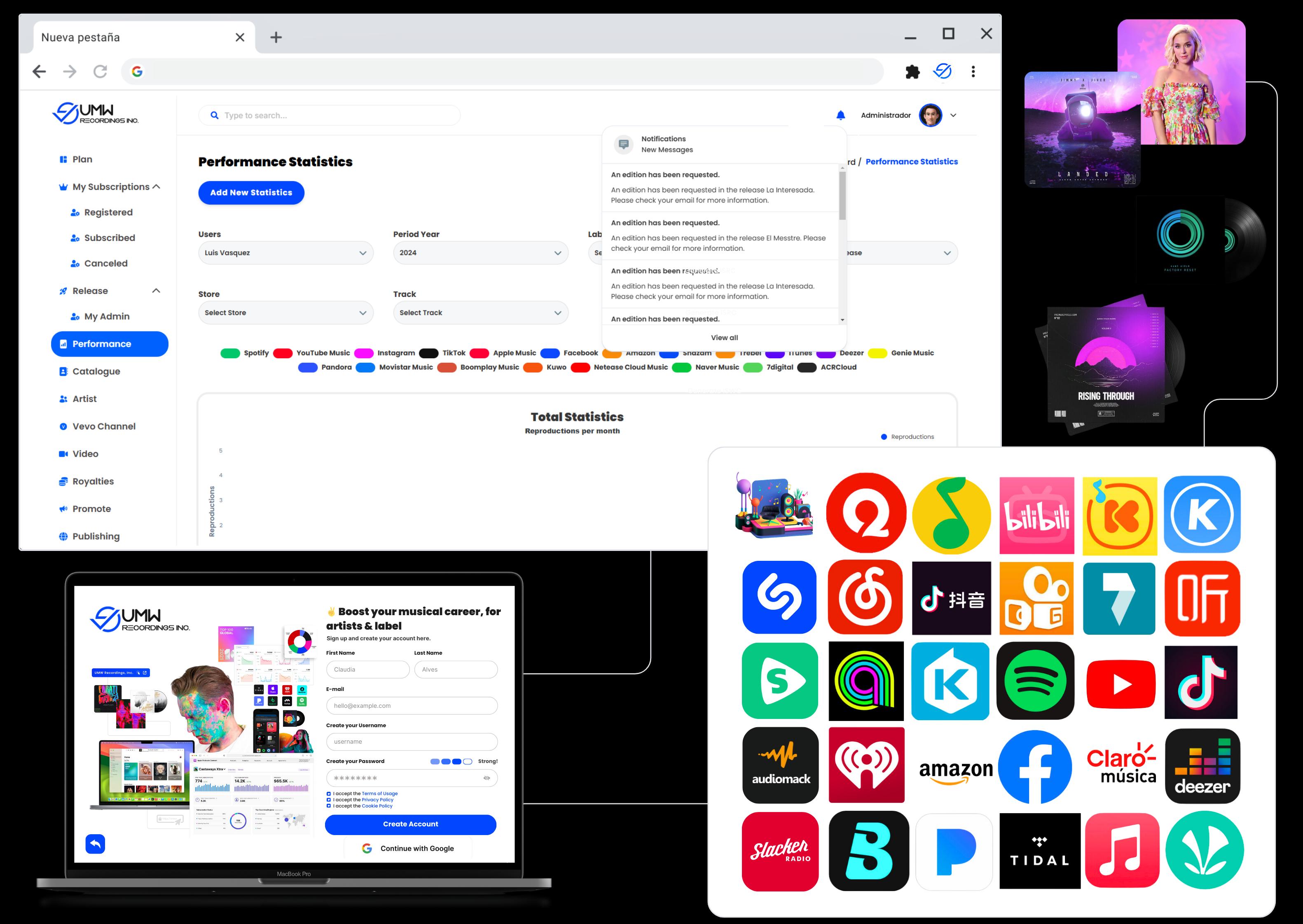This screenshot has height=924, width=1303.
Task: Select Royalties in the sidebar
Action: click(87, 481)
